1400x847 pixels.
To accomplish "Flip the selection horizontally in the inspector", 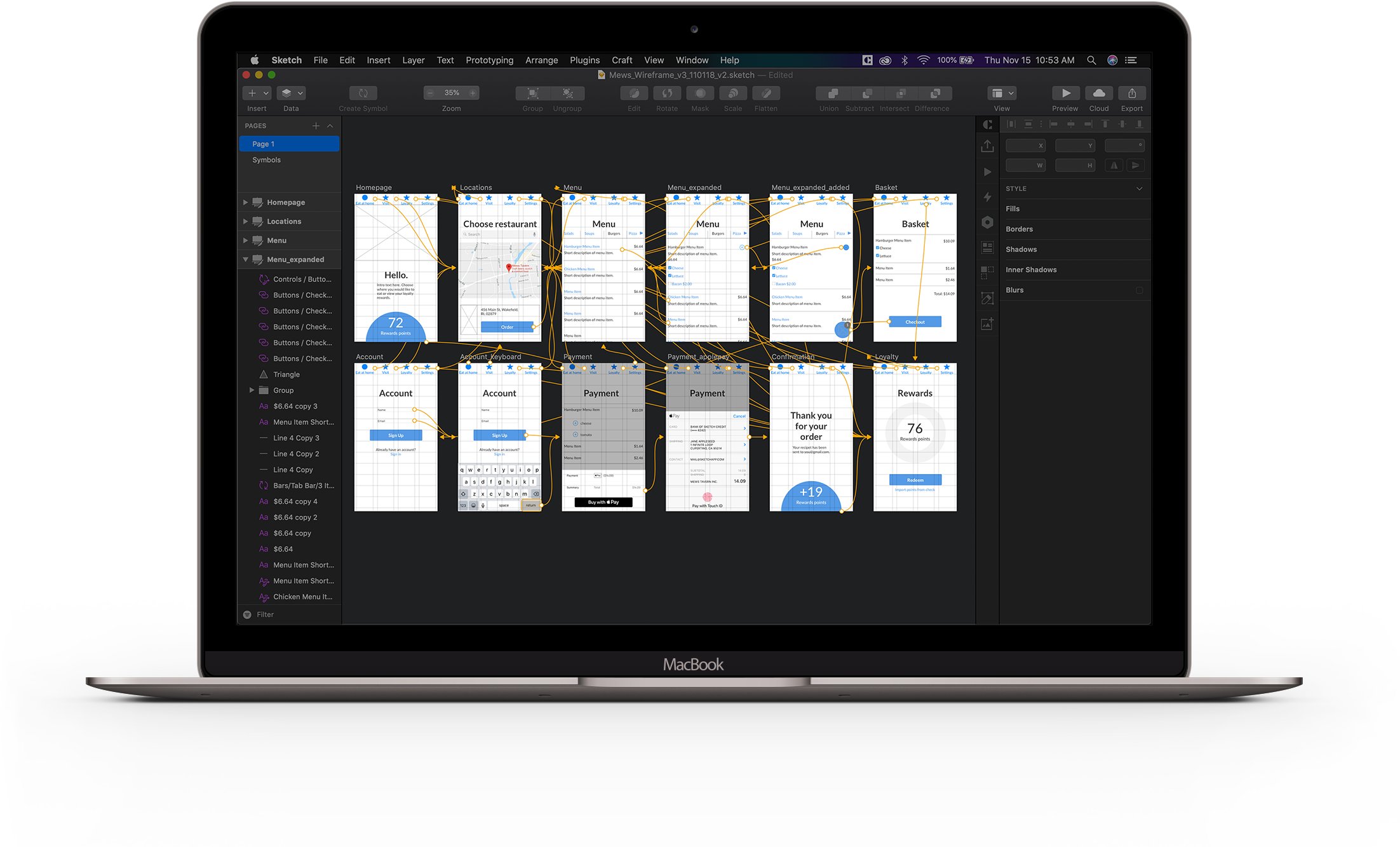I will tap(1114, 166).
